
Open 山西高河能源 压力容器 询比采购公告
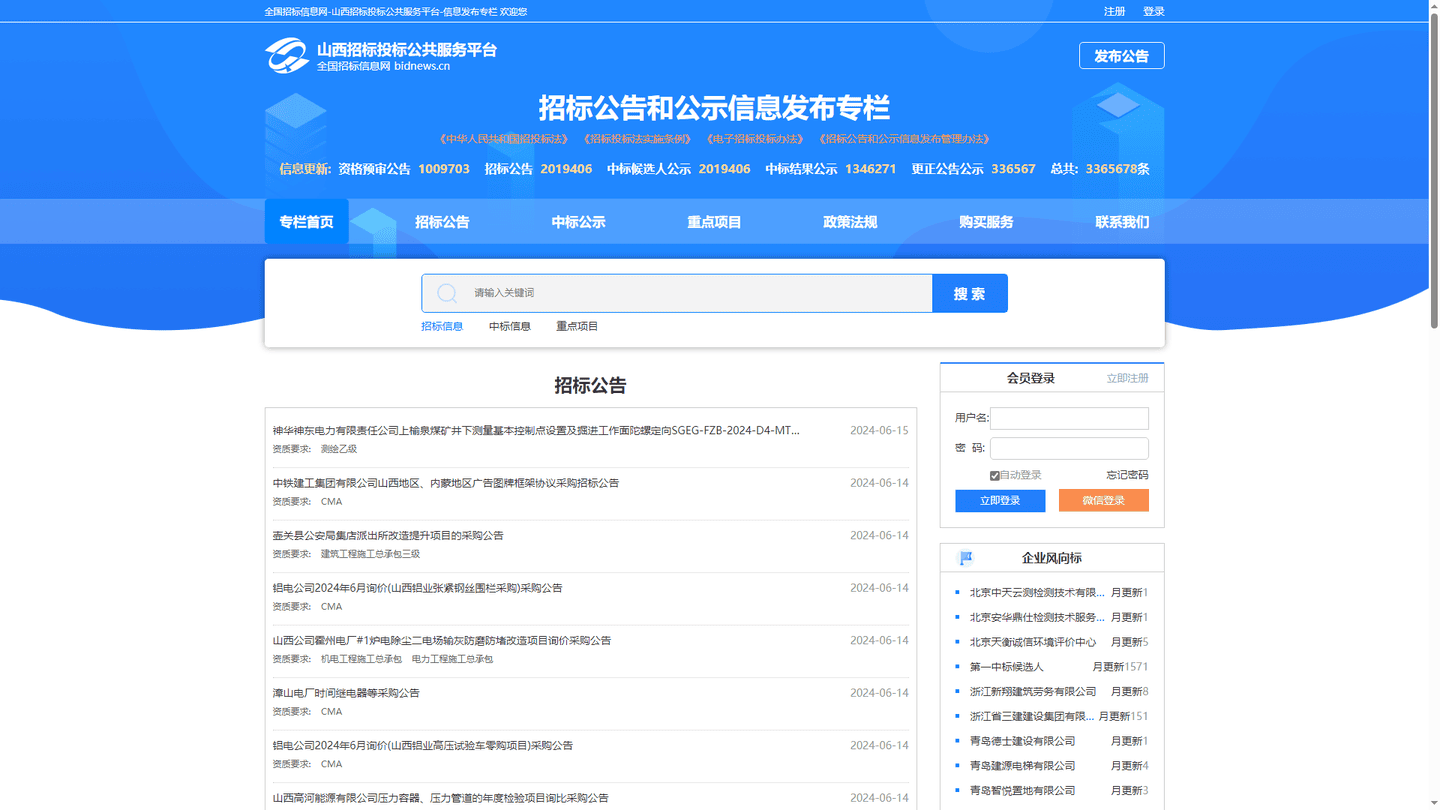(x=441, y=798)
